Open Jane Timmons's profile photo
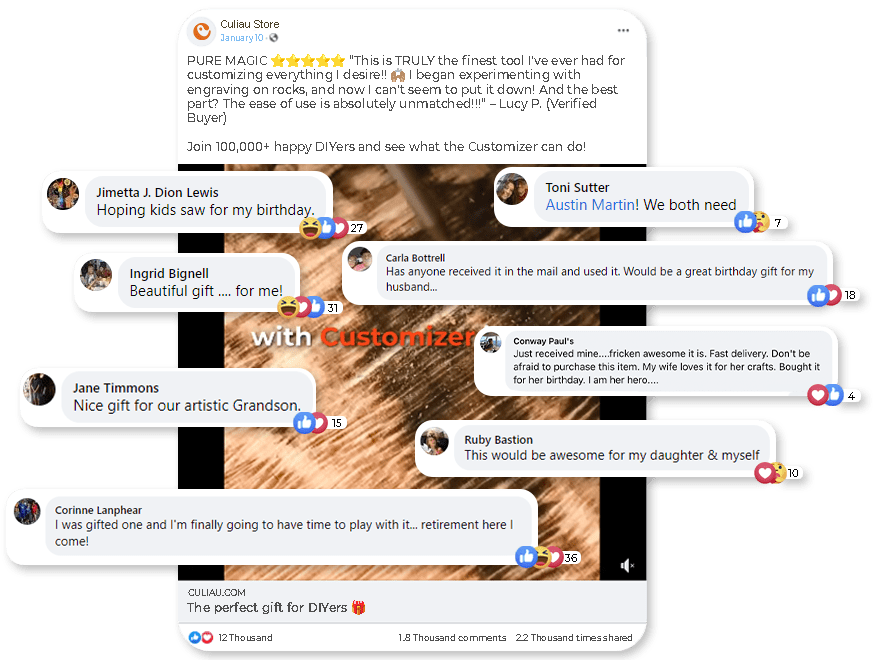 click(40, 389)
